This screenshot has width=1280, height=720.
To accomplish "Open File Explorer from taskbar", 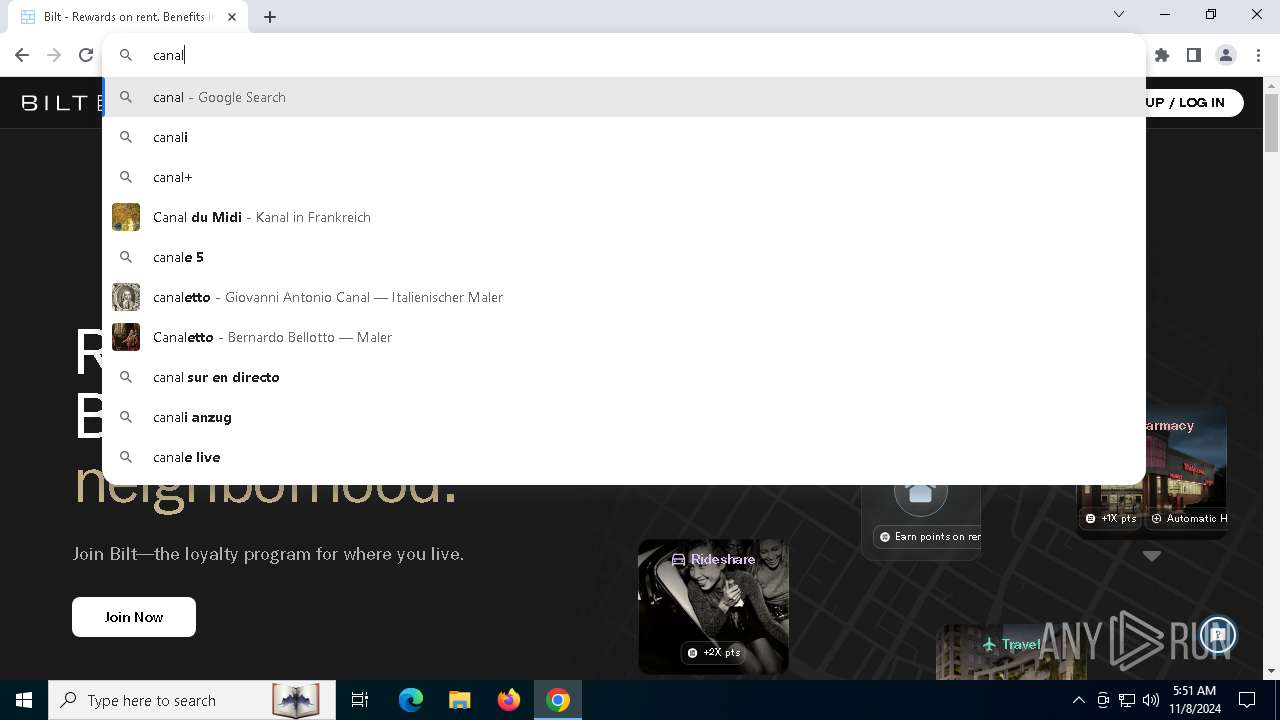I will click(460, 700).
